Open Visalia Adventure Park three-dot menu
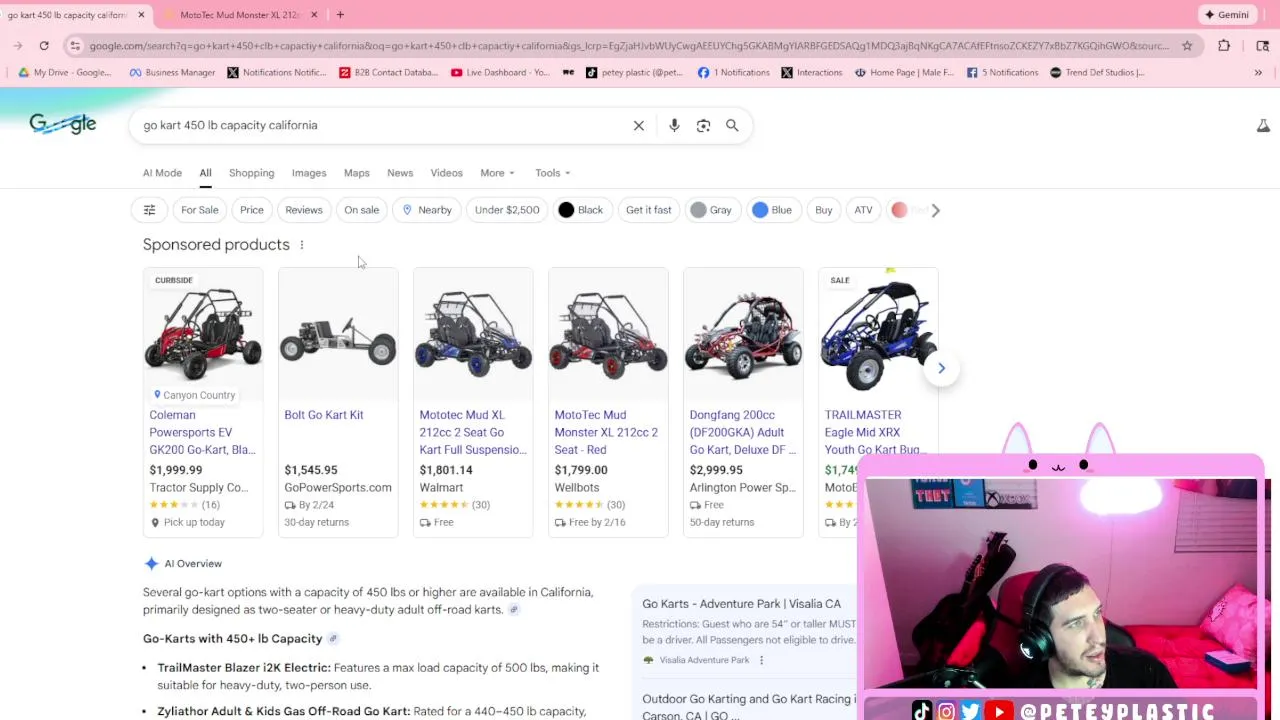Viewport: 1280px width, 720px height. (x=761, y=660)
